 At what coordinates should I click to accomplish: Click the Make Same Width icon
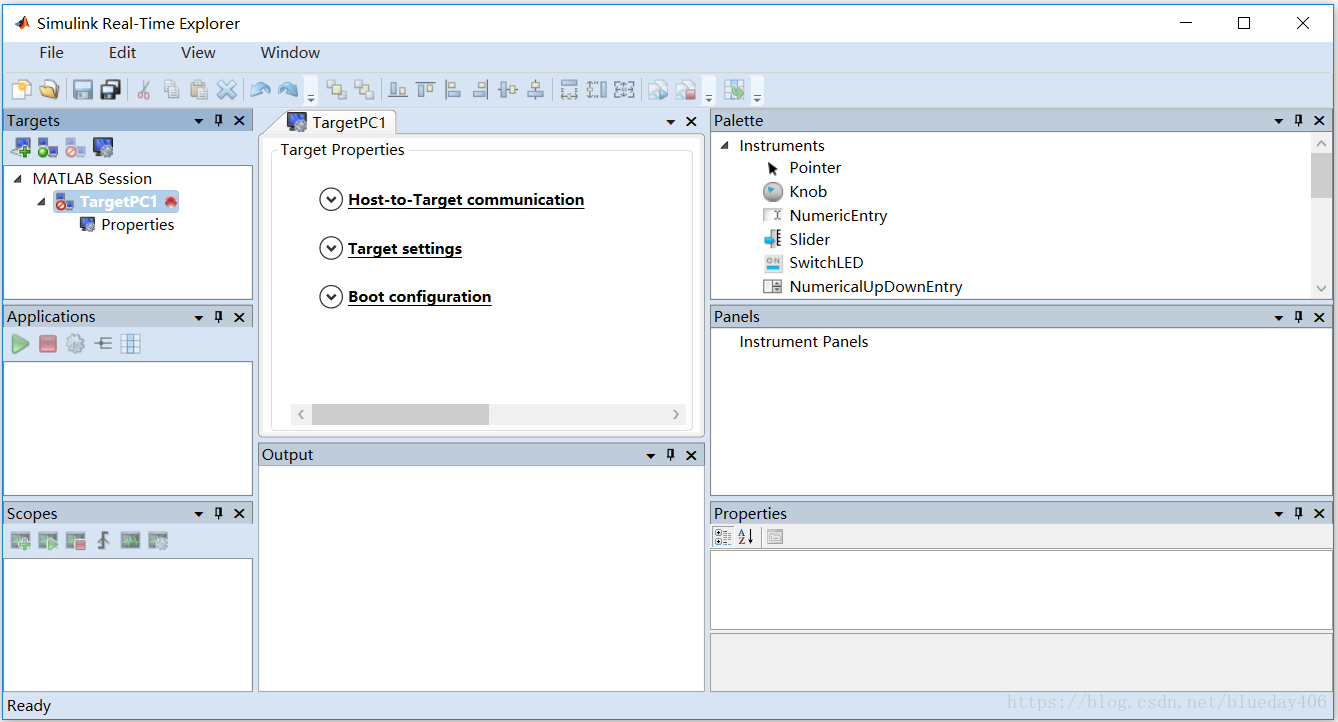click(x=569, y=90)
